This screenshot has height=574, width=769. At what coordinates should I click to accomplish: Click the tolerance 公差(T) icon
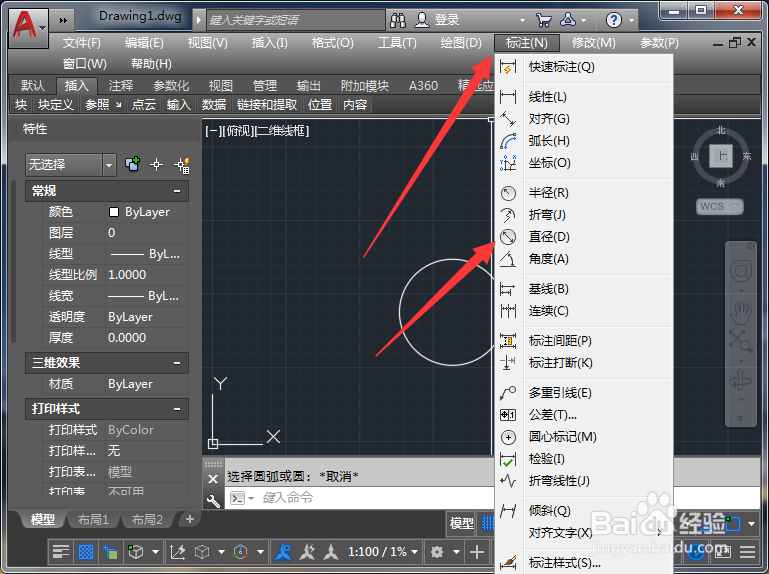[x=508, y=415]
